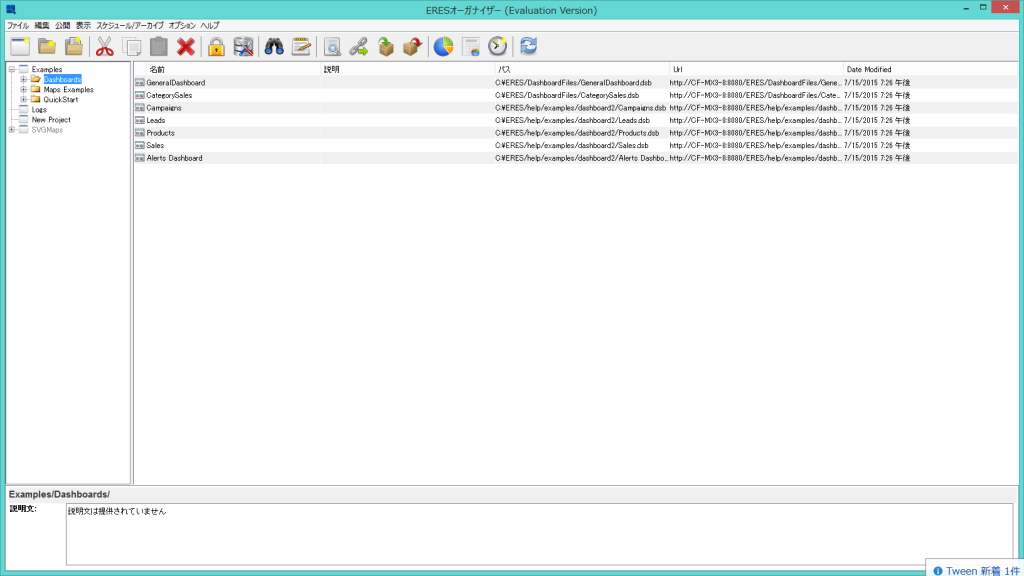Expand the SVGMaps tree node
Viewport: 1024px width, 576px height.
(12, 130)
